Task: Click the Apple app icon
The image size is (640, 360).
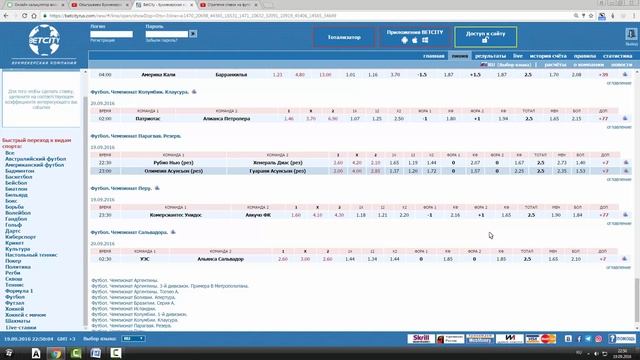Action: pyautogui.click(x=415, y=40)
